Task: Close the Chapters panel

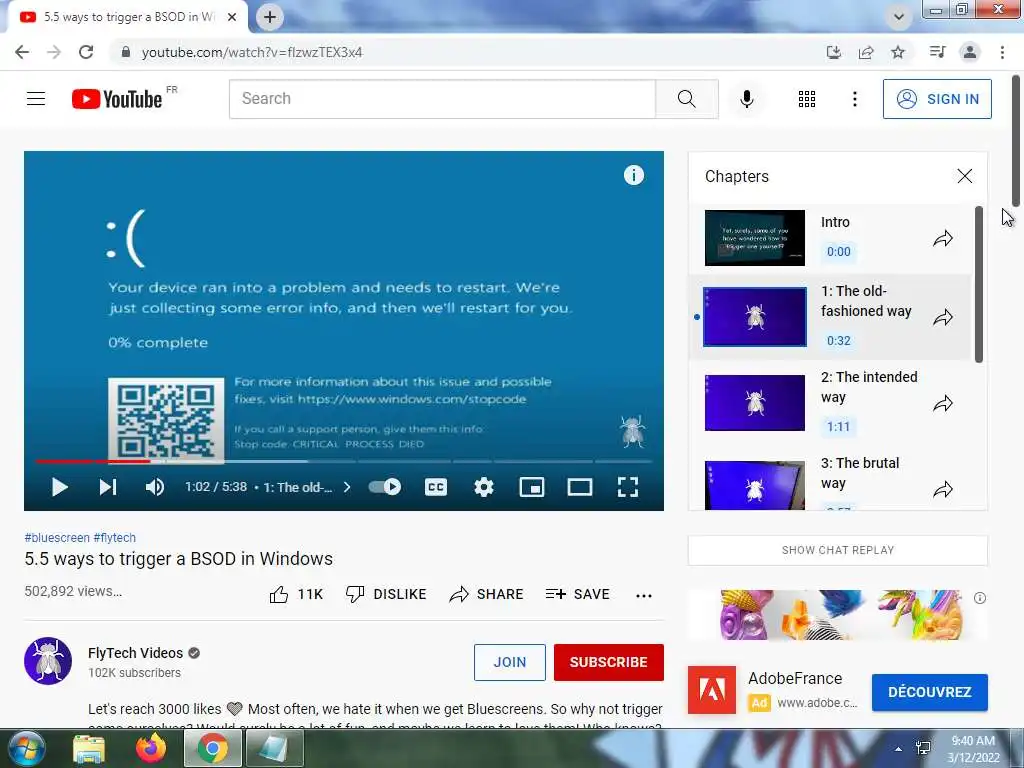Action: point(965,176)
